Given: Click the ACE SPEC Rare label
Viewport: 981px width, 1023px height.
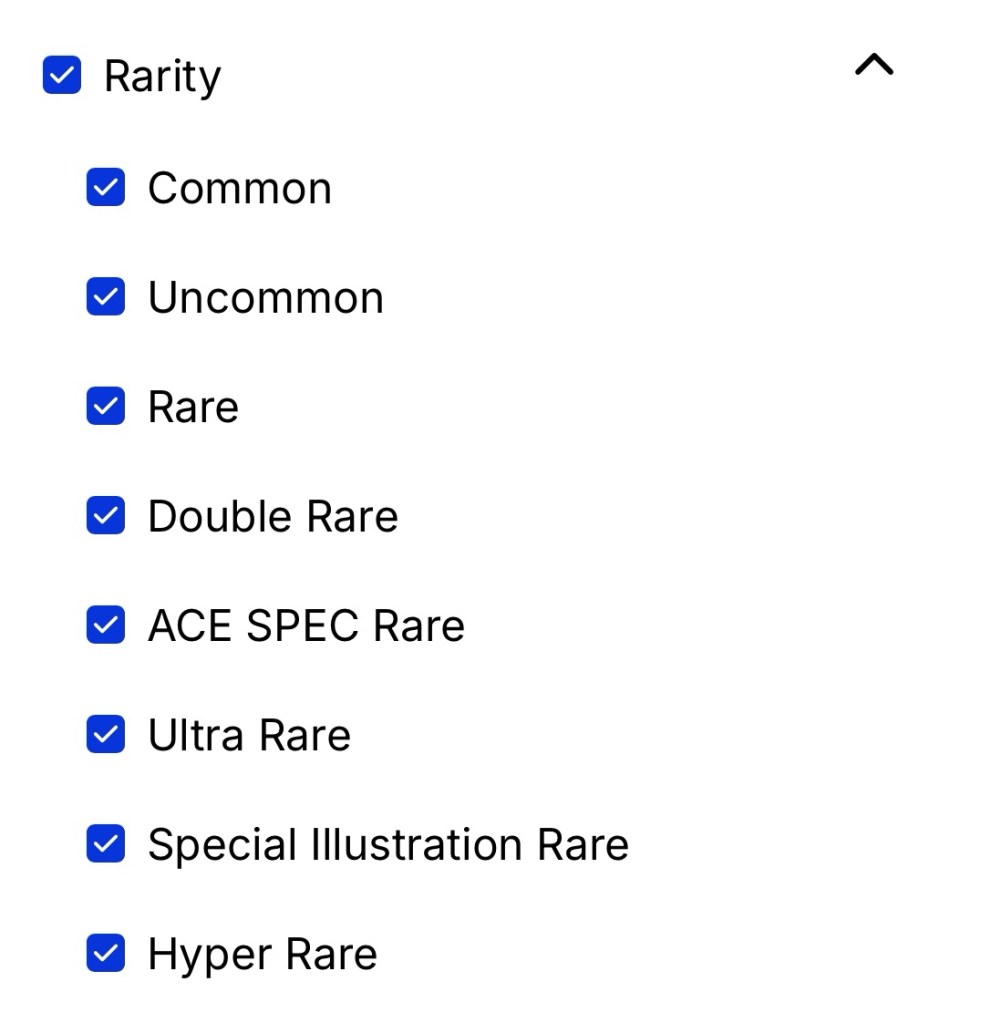Looking at the screenshot, I should pos(306,627).
